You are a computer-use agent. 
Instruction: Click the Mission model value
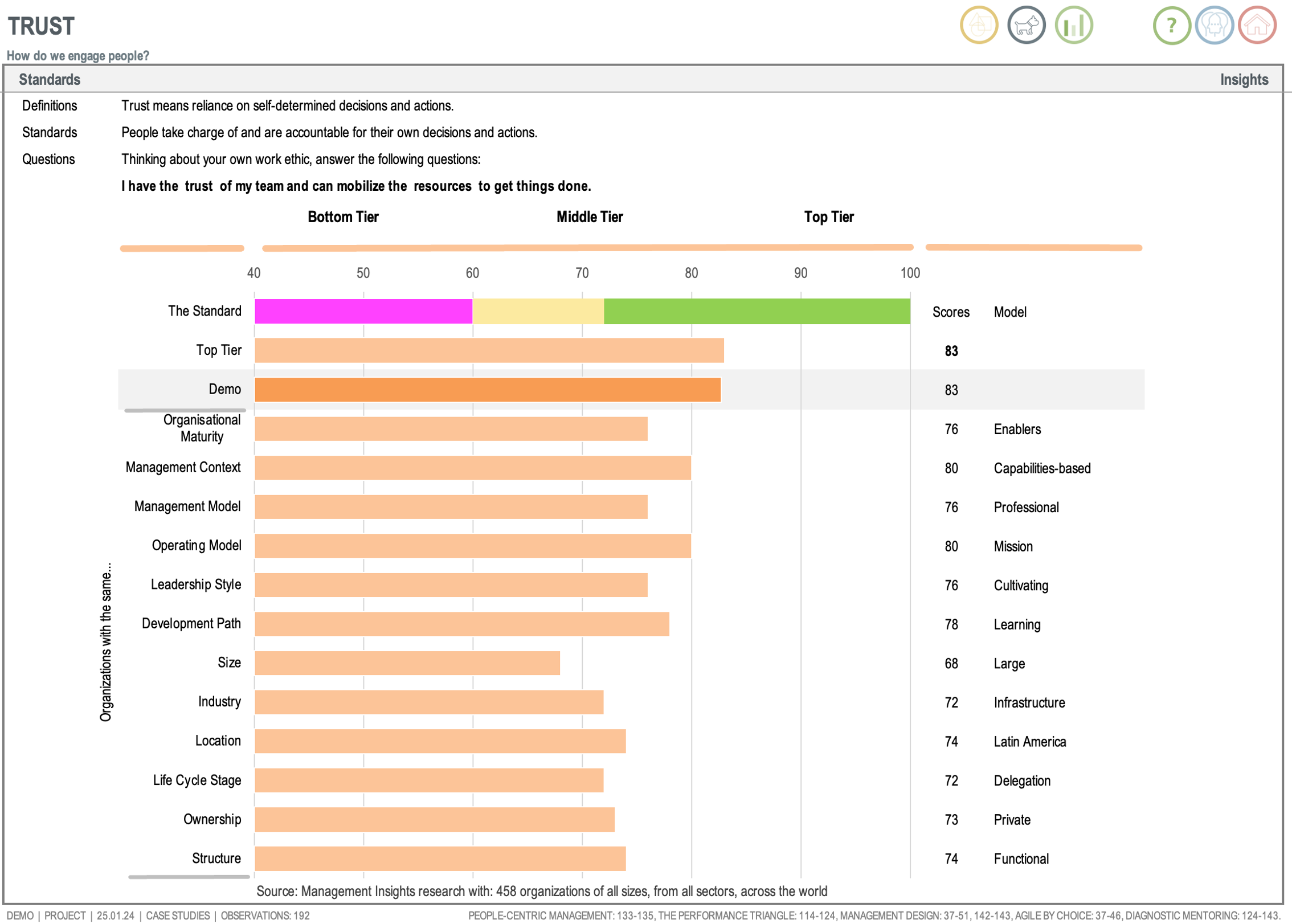click(1013, 546)
